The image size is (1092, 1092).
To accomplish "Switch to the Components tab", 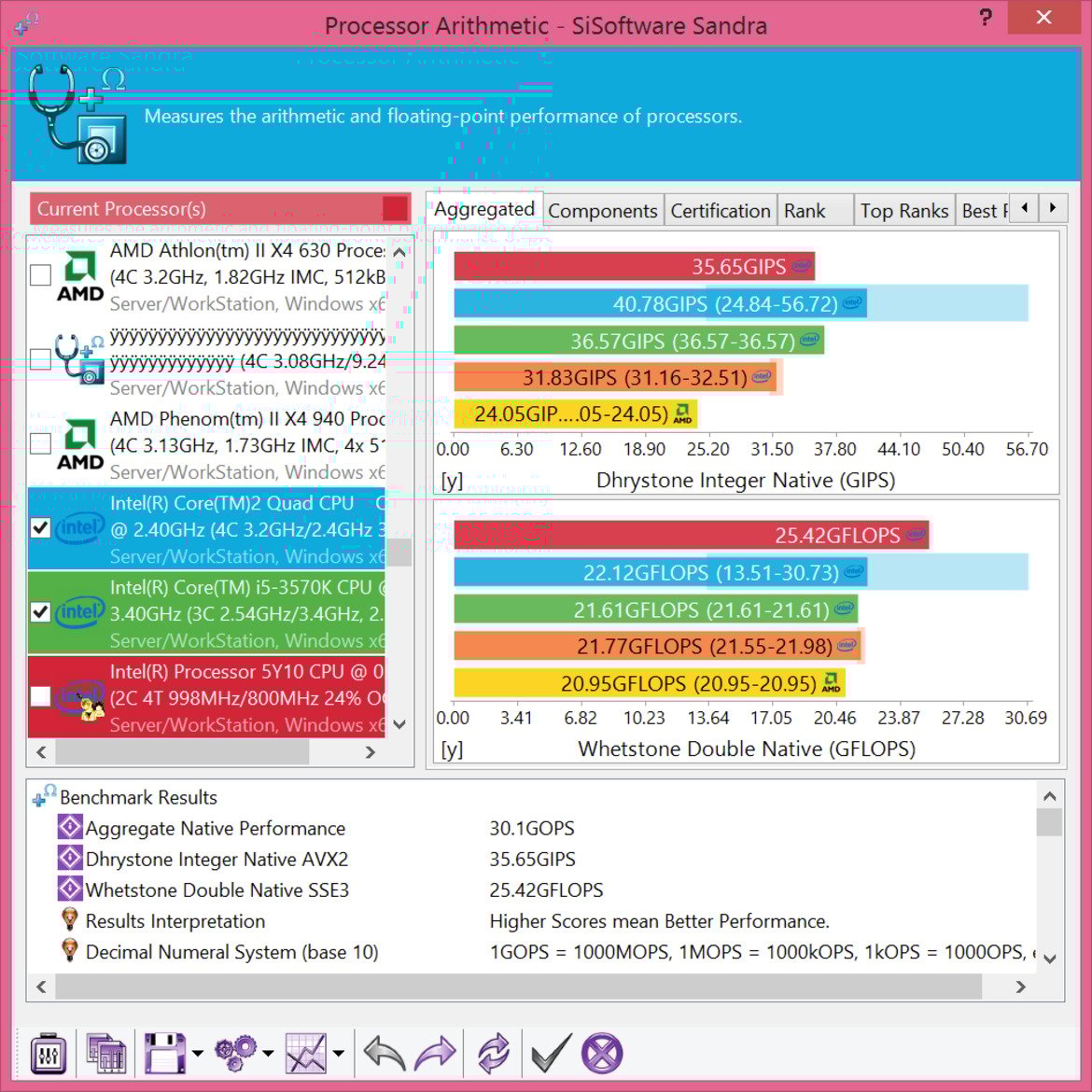I will coord(603,210).
